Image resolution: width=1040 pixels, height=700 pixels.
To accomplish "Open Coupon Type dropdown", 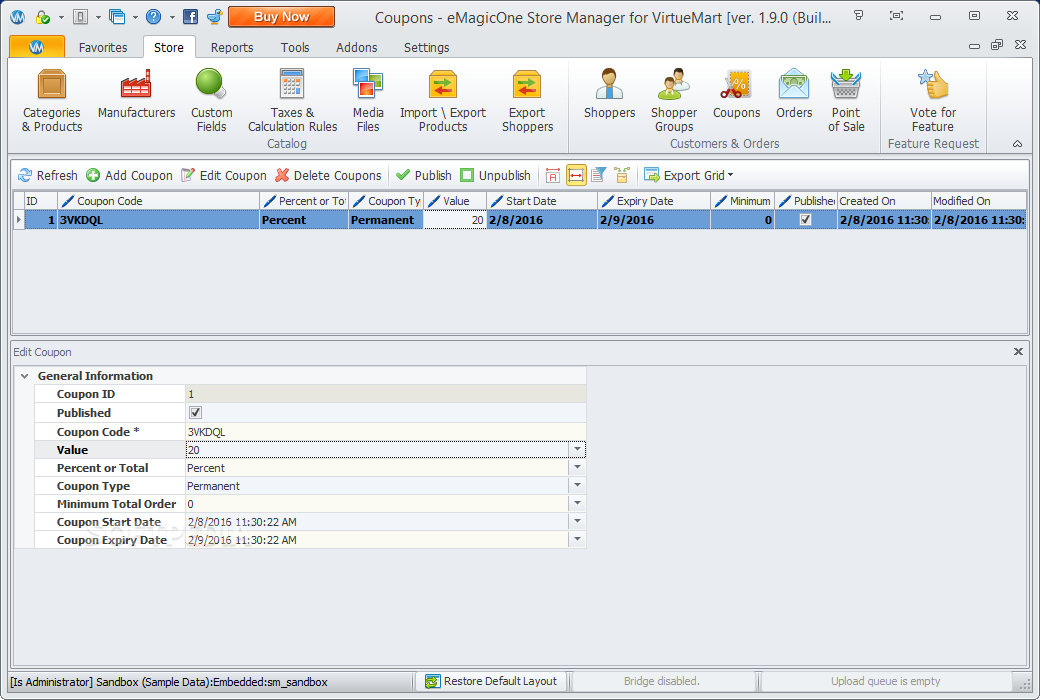I will tap(577, 486).
